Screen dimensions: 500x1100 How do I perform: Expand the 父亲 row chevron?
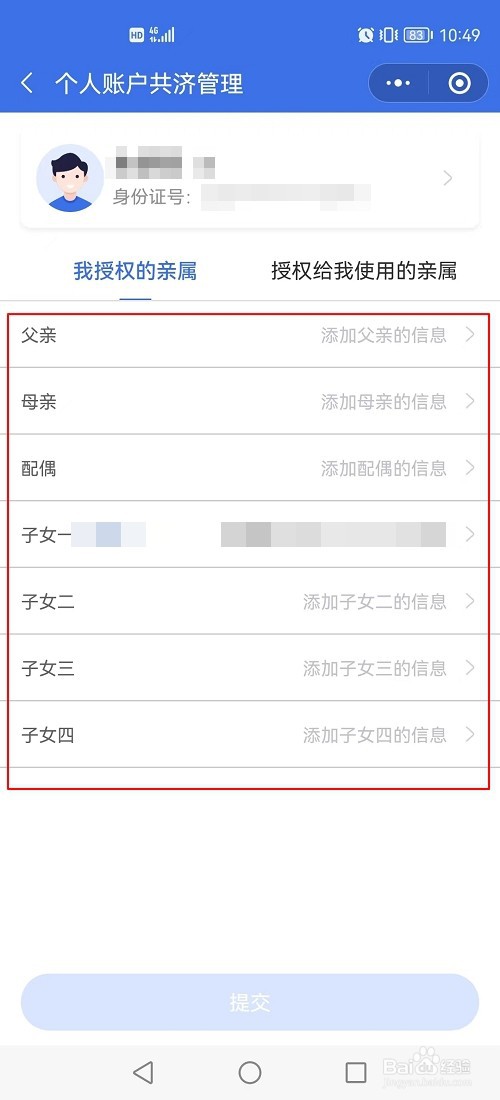coord(470,335)
